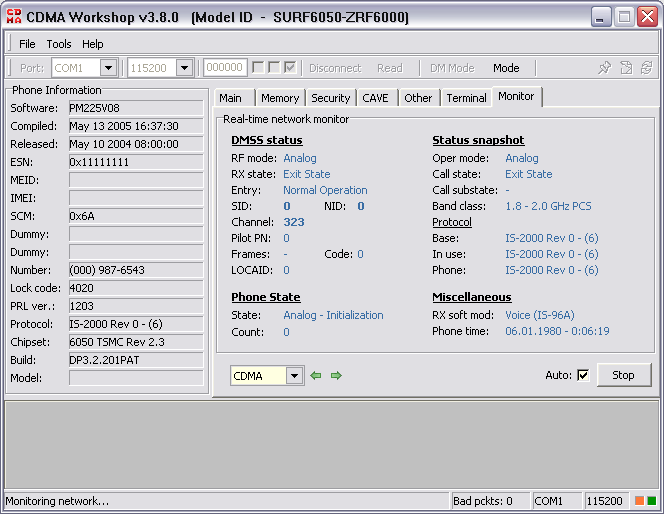Click the Read toolbar button

coord(390,68)
